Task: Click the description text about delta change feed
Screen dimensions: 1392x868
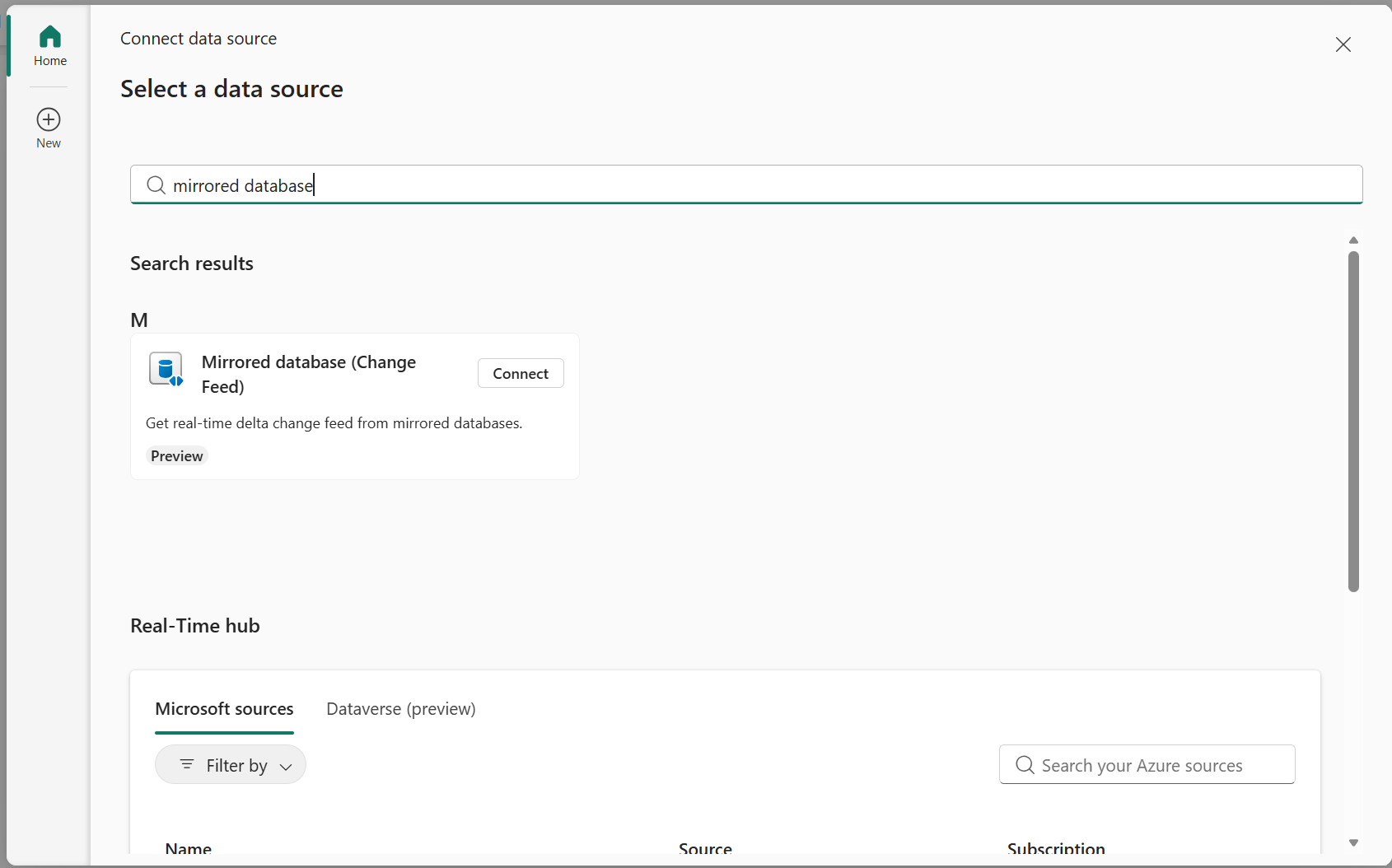Action: tap(334, 423)
